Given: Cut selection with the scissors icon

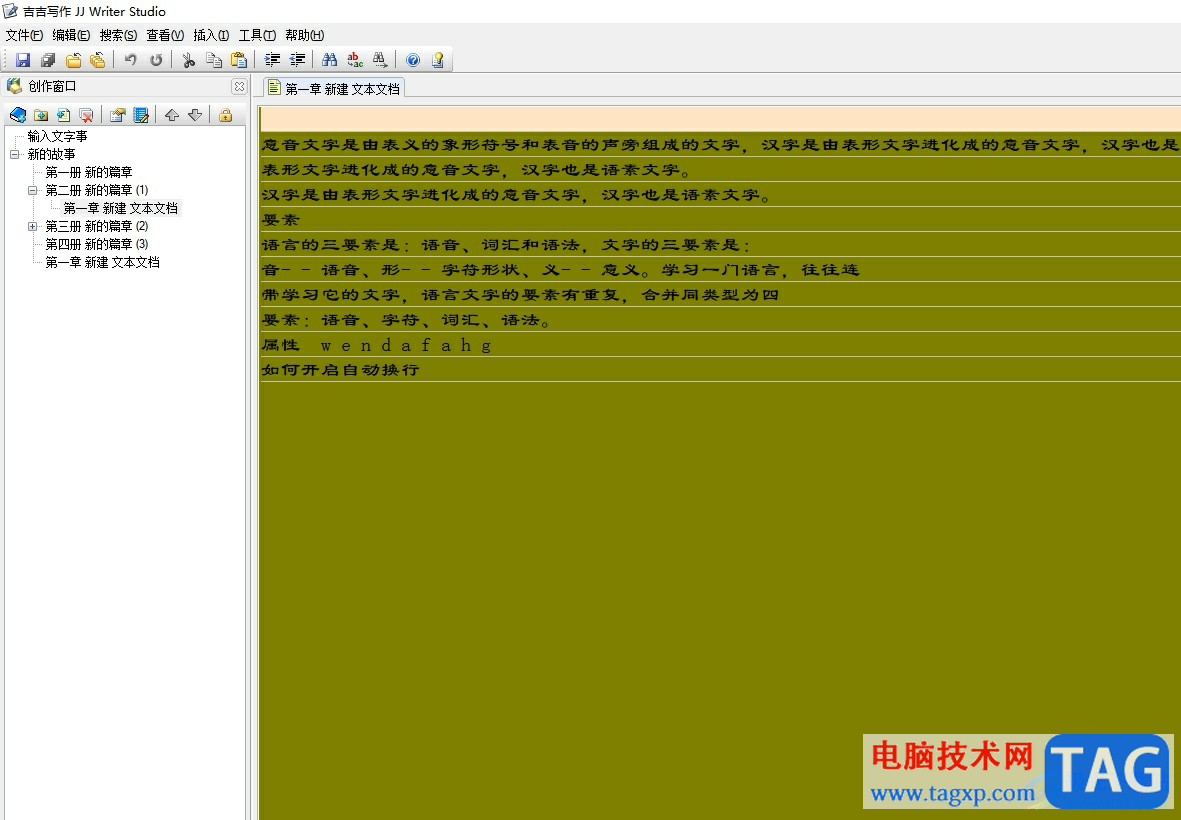Looking at the screenshot, I should pyautogui.click(x=188, y=59).
